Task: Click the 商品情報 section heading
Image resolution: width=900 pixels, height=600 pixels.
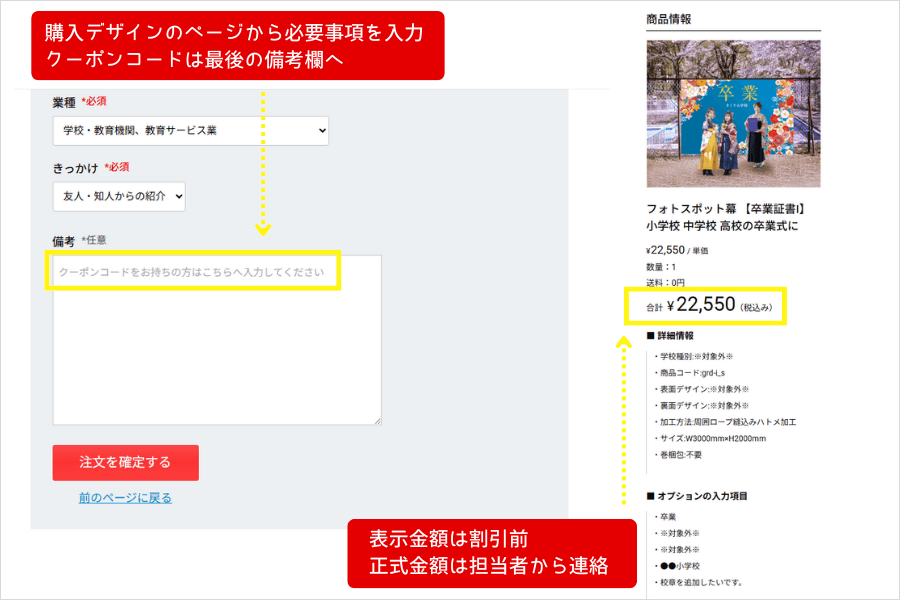Action: (x=669, y=18)
